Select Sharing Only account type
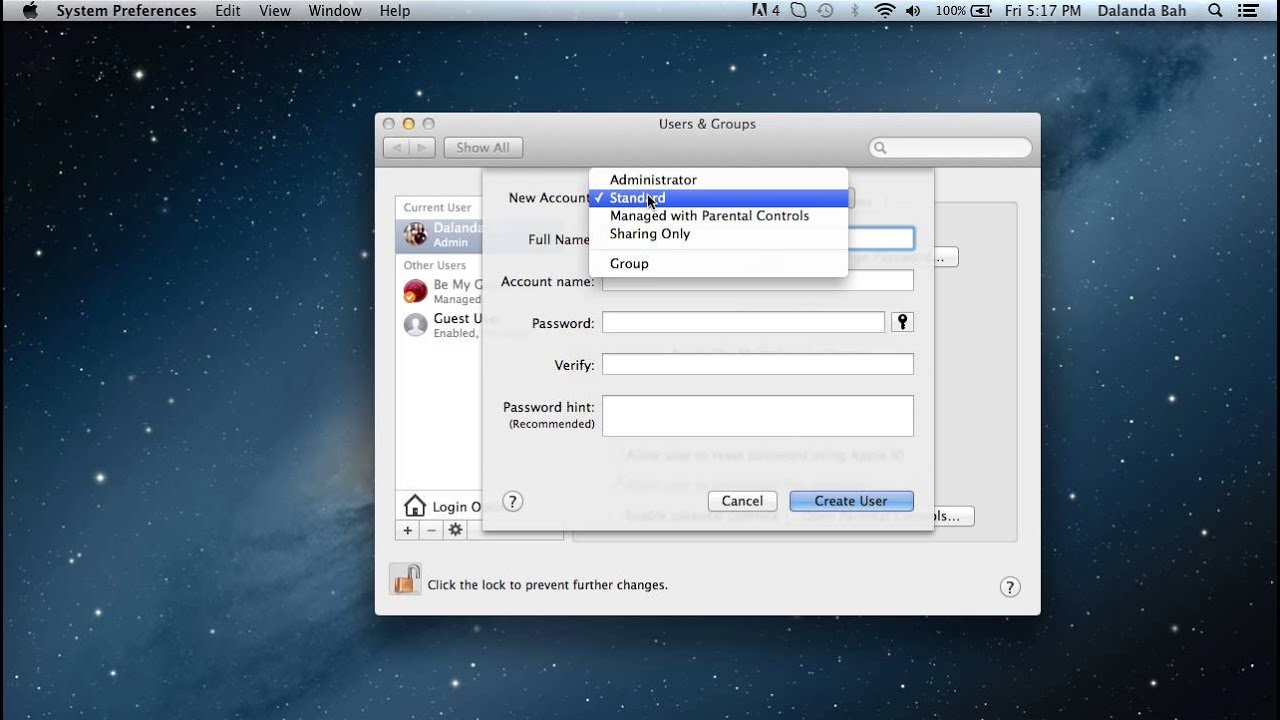 tap(718, 234)
